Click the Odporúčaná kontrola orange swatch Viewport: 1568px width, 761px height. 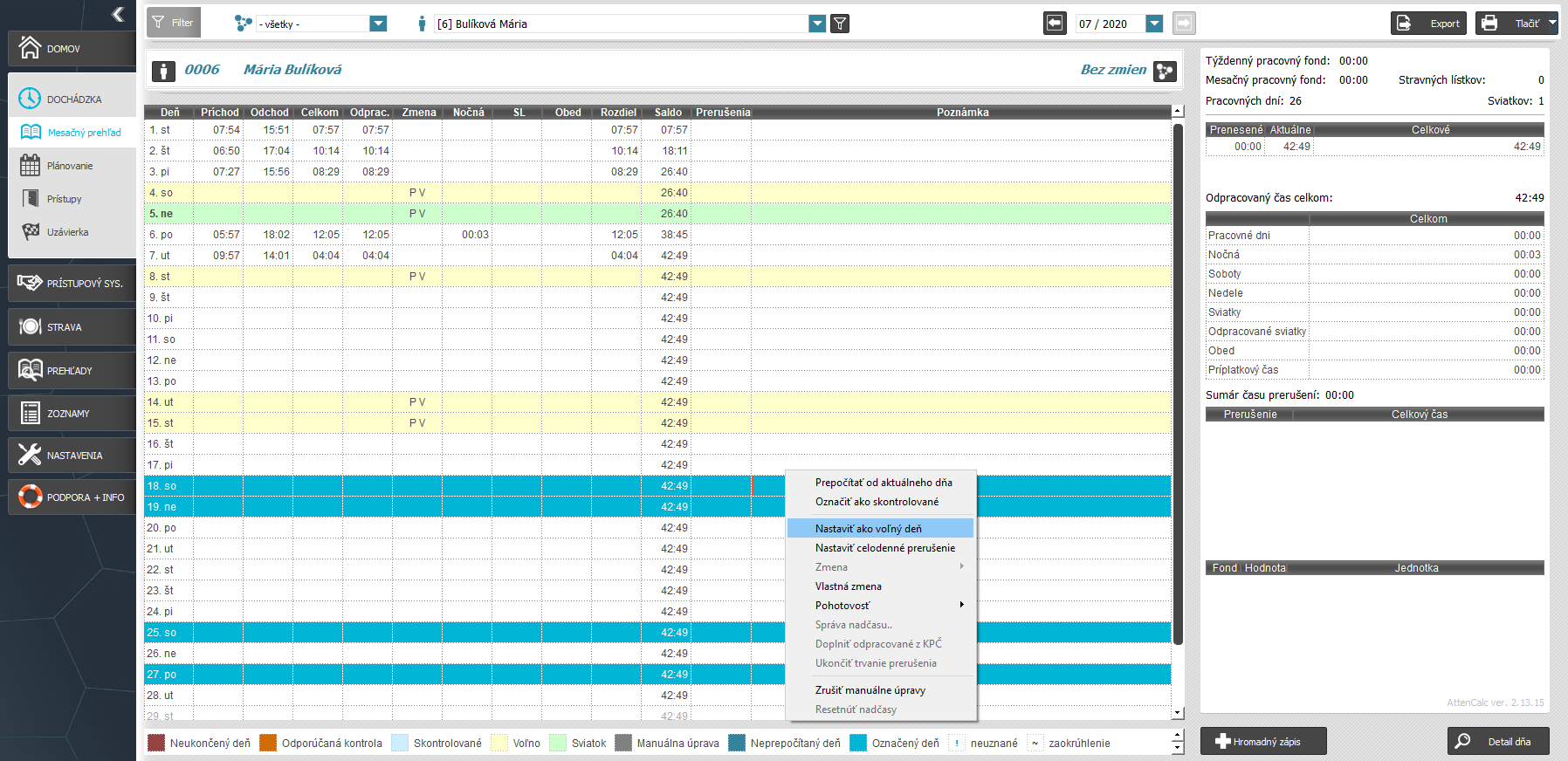(268, 743)
